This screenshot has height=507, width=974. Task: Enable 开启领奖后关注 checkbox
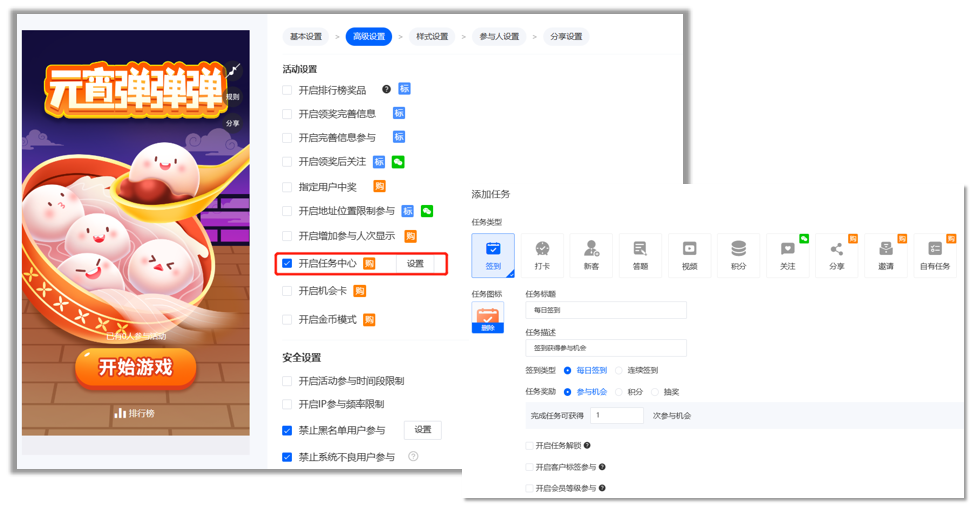(287, 162)
